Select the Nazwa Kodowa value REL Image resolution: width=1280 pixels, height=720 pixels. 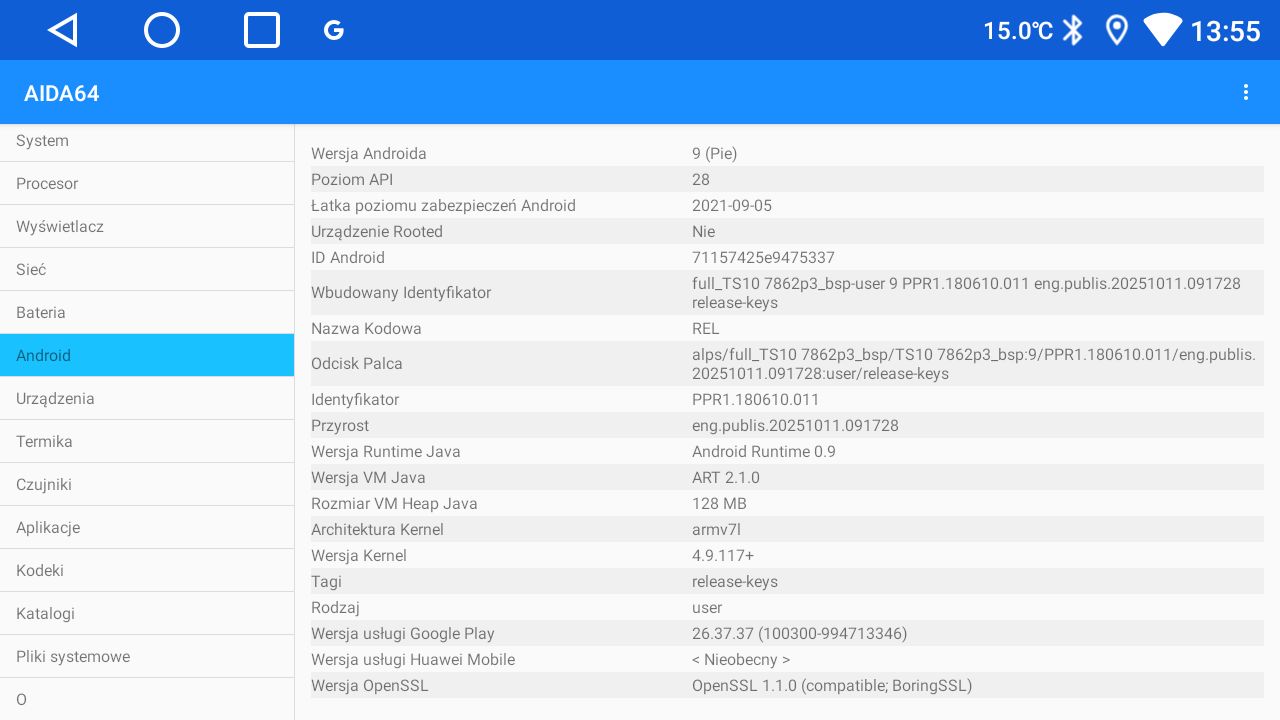click(706, 328)
